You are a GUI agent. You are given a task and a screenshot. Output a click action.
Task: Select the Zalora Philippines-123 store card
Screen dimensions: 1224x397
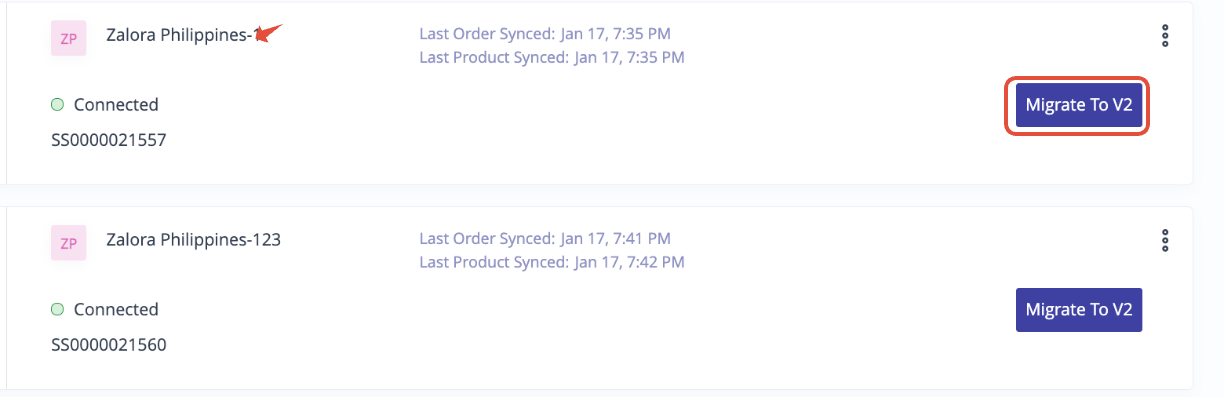click(x=600, y=298)
